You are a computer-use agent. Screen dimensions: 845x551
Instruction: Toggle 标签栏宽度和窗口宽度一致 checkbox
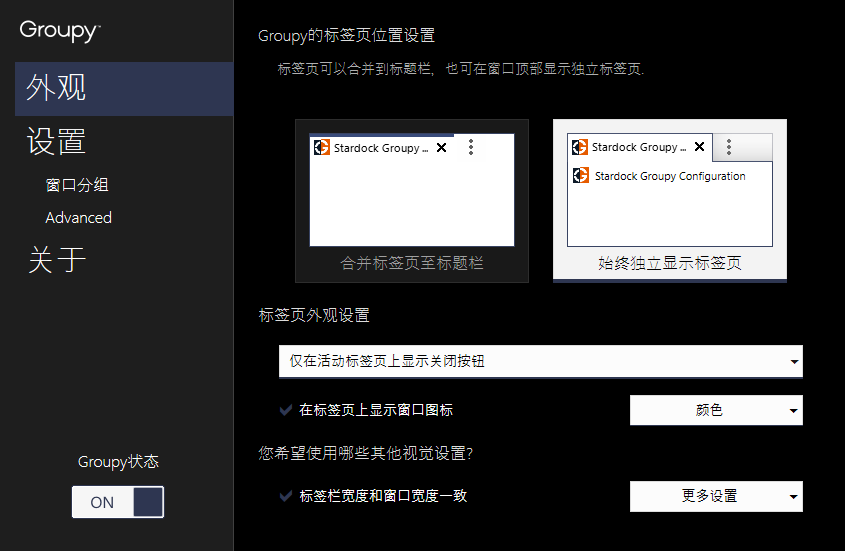[373, 496]
